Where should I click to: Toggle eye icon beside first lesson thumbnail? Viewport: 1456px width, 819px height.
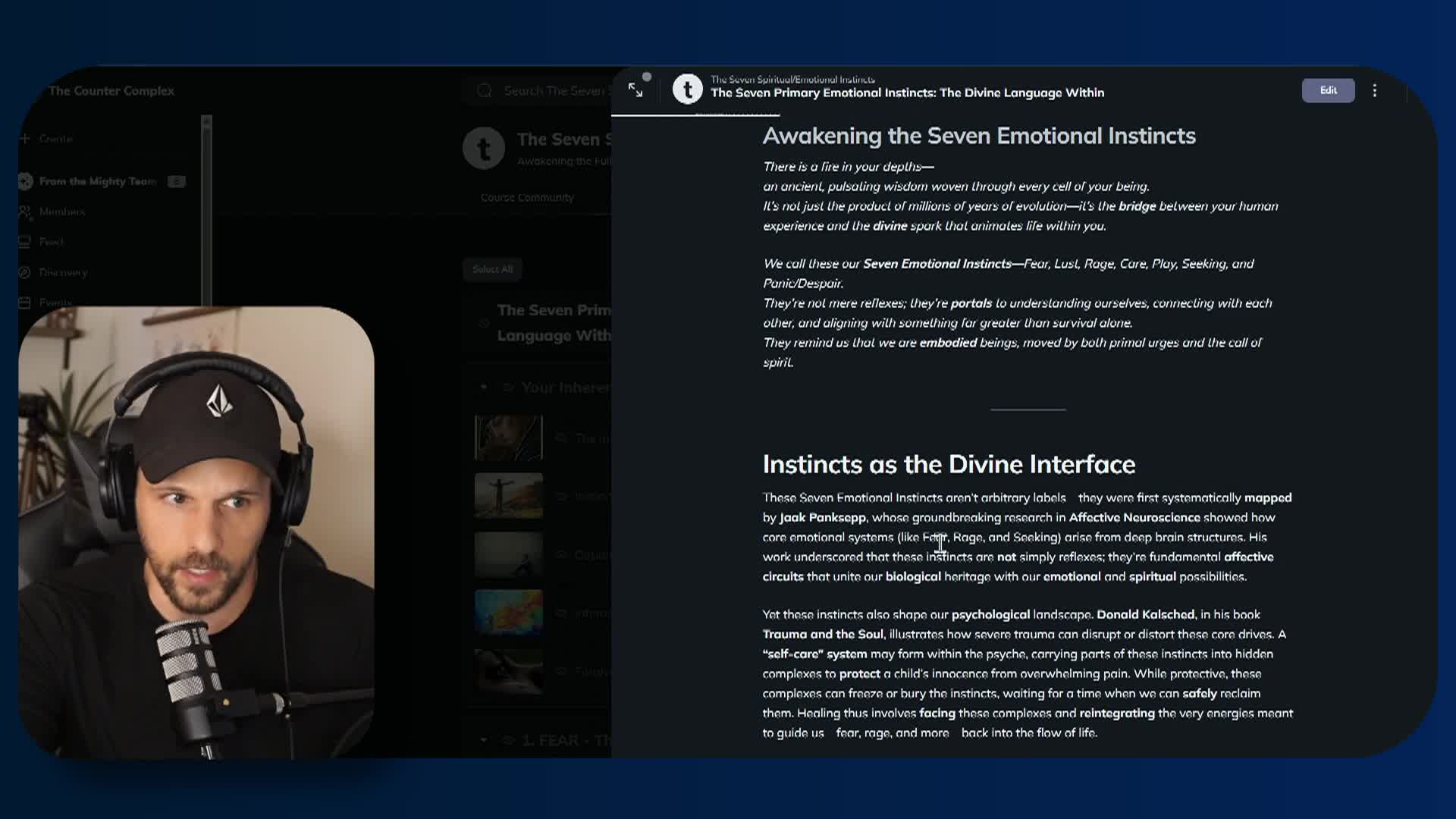click(562, 438)
